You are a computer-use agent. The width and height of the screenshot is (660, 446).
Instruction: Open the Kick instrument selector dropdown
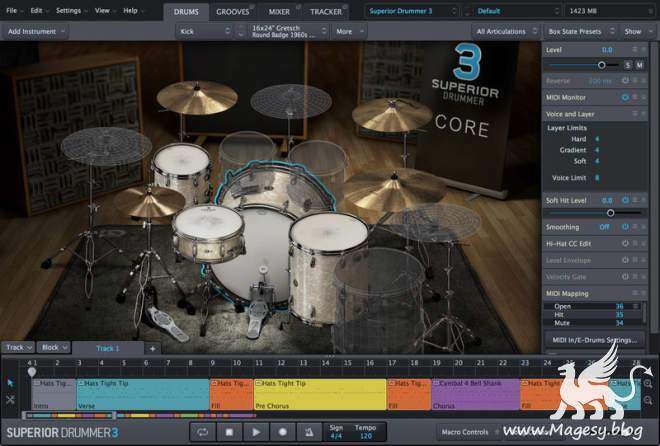click(x=204, y=31)
